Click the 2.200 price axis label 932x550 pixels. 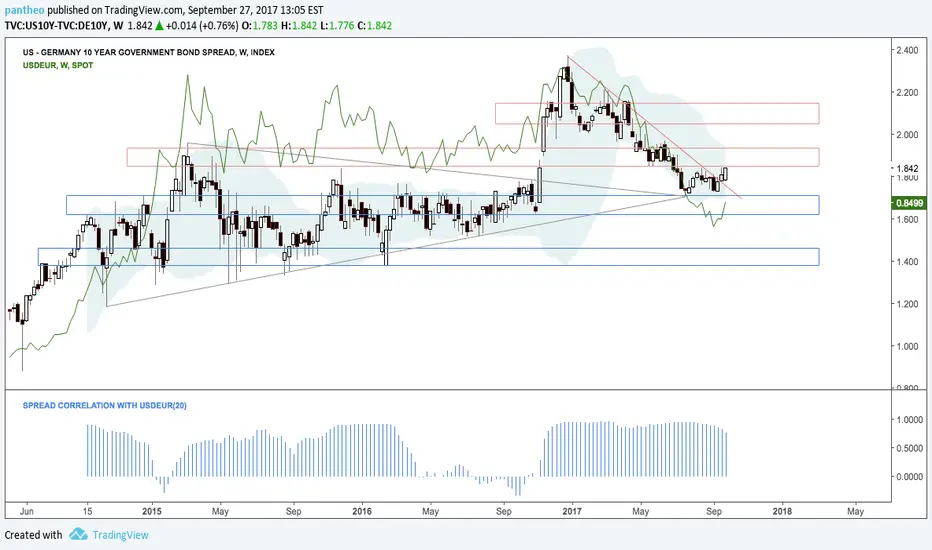(908, 93)
